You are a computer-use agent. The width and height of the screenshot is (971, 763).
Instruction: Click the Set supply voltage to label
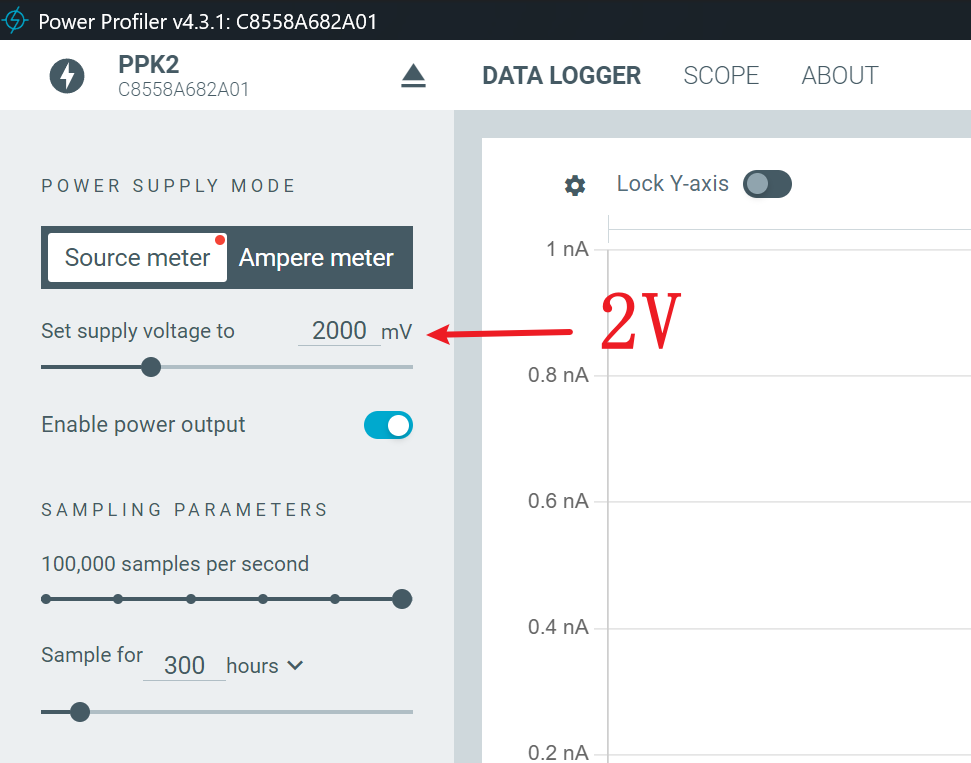137,331
